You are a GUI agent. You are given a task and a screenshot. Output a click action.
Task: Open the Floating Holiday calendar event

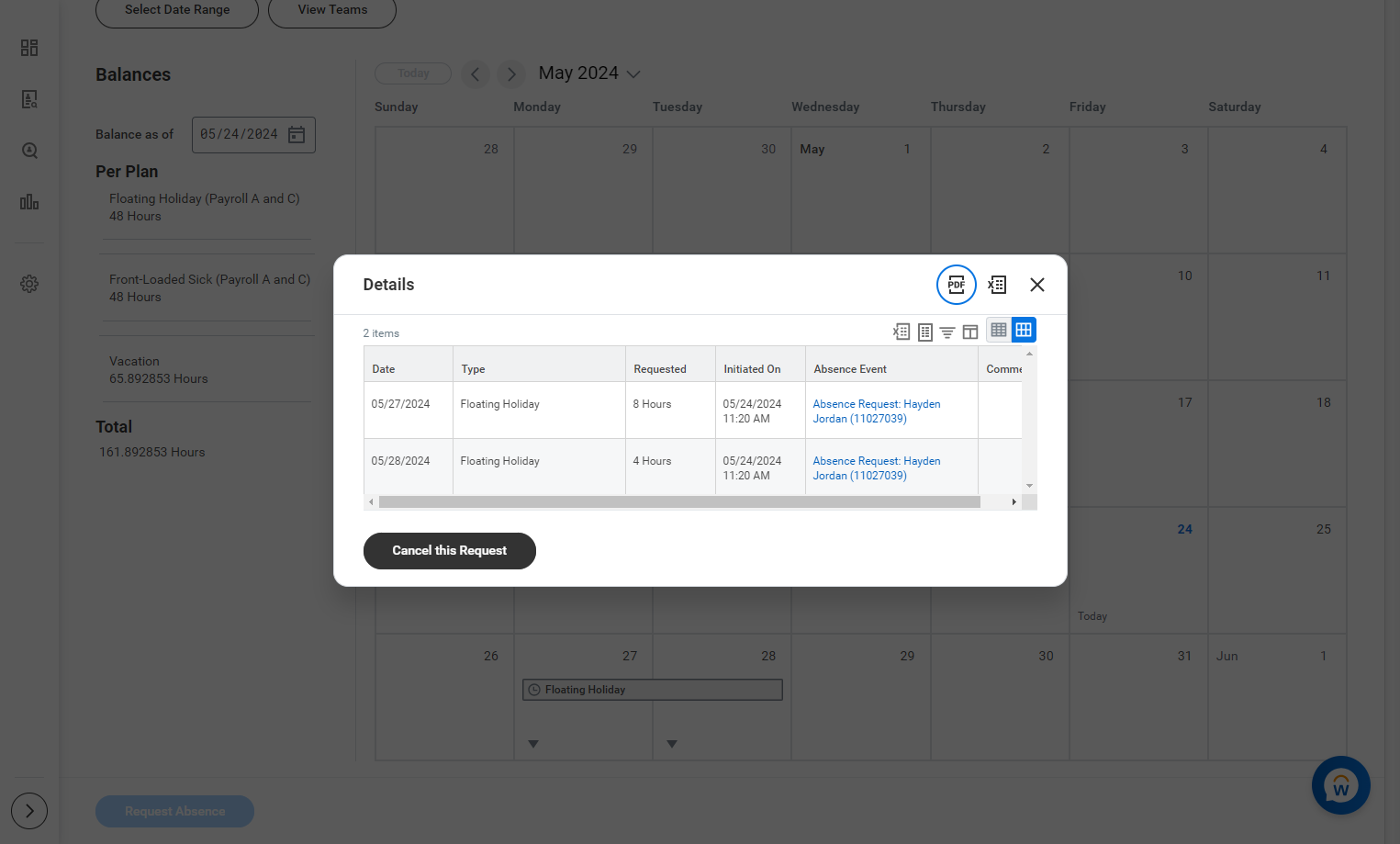tap(653, 690)
